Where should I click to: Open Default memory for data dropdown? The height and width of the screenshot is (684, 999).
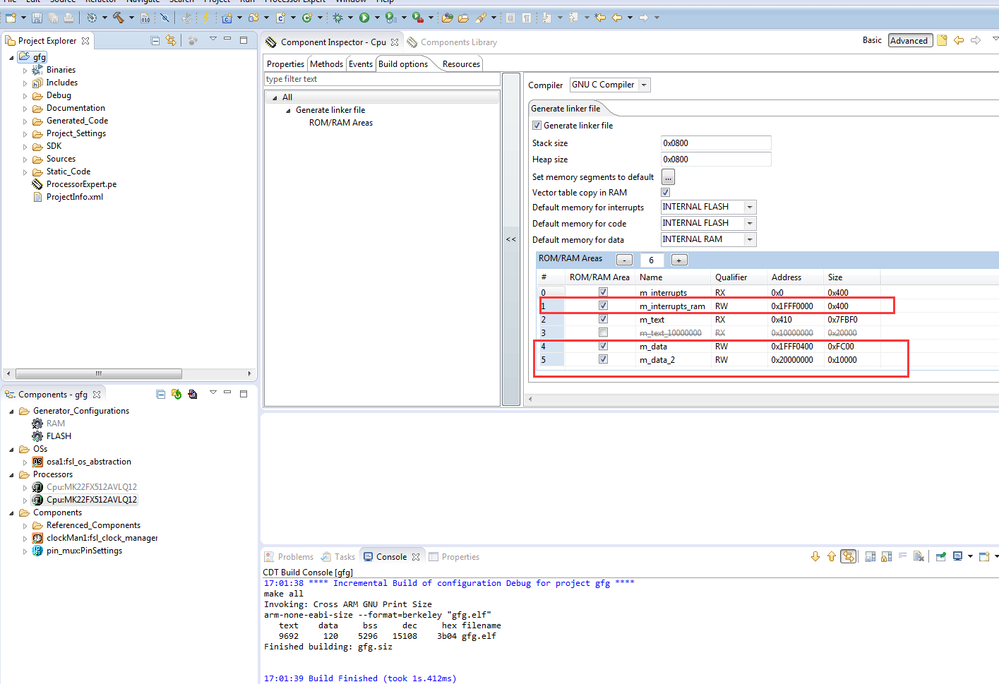pyautogui.click(x=750, y=239)
